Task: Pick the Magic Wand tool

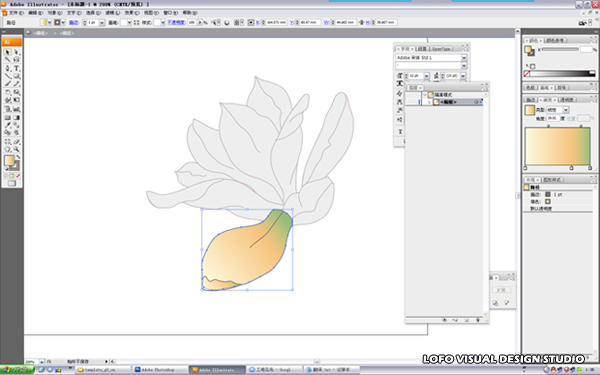Action: click(7, 60)
